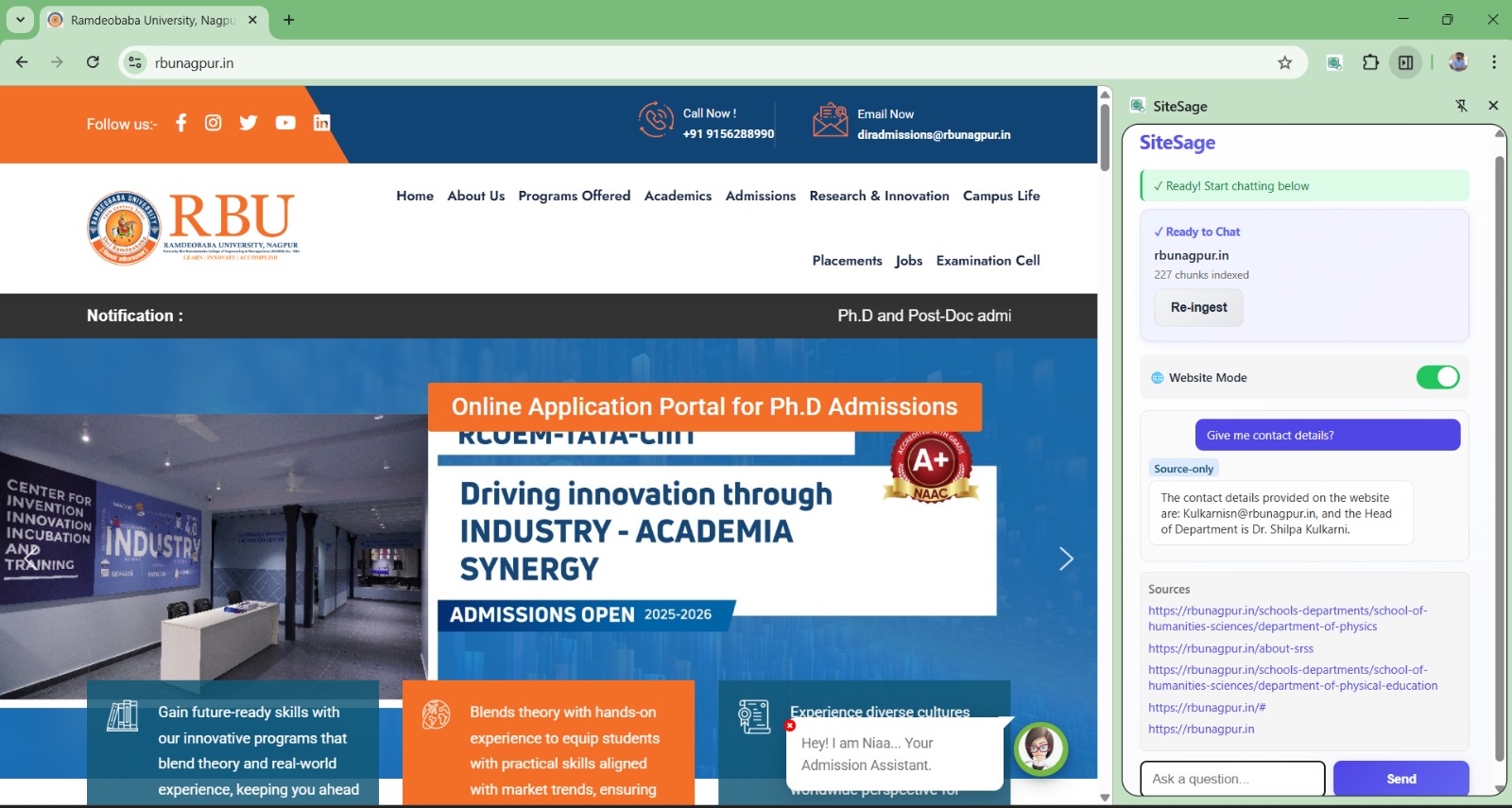Click the Niaa Admission Assistant greeting bubble
Viewport: 1512px width, 808px height.
coord(894,754)
